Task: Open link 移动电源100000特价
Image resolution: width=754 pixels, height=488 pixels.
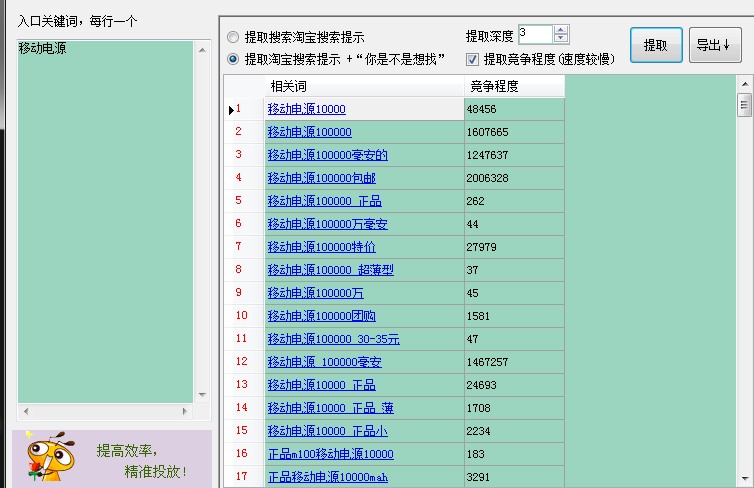Action: (x=321, y=247)
